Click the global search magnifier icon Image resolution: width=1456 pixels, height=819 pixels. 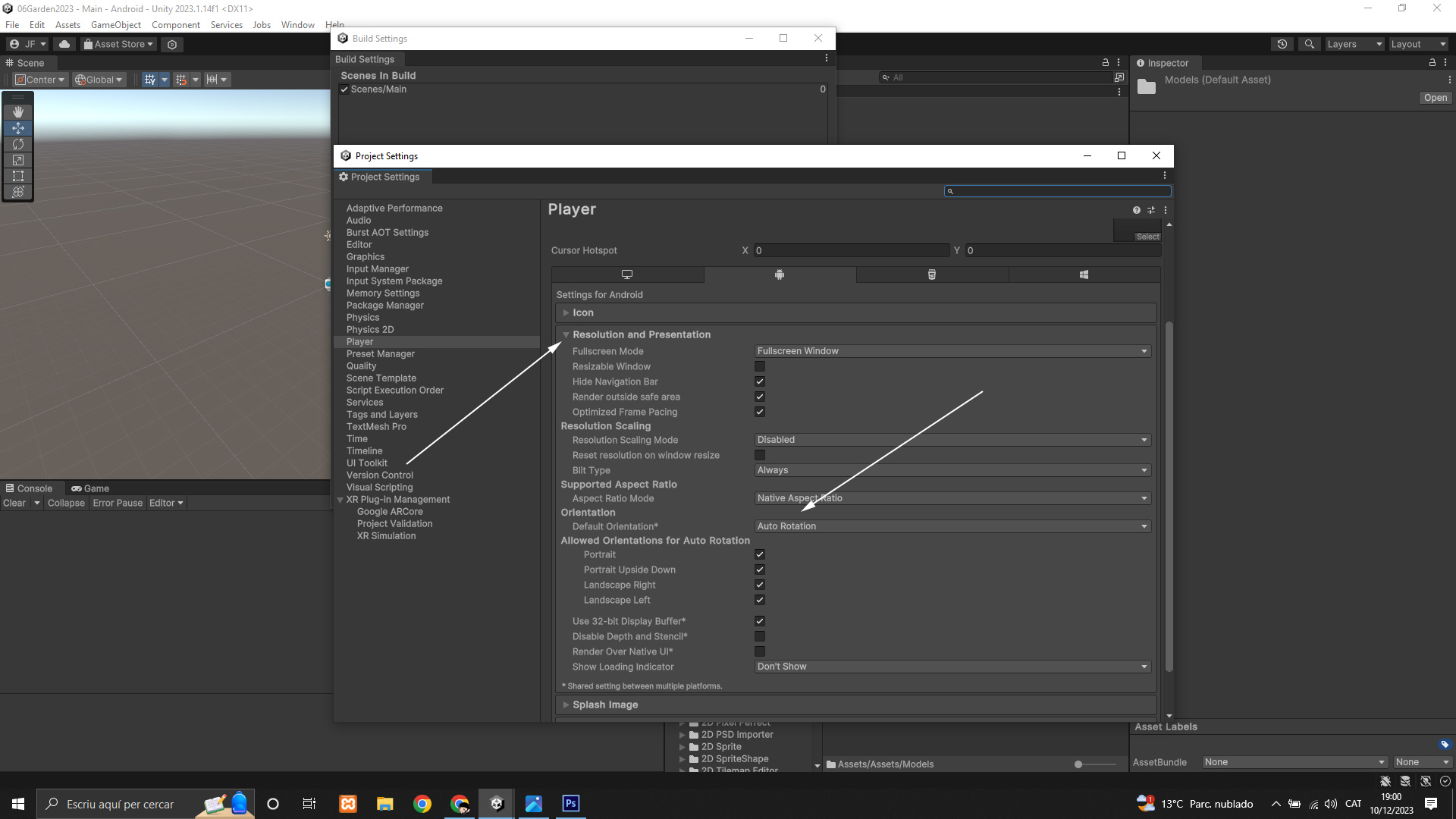[1309, 44]
